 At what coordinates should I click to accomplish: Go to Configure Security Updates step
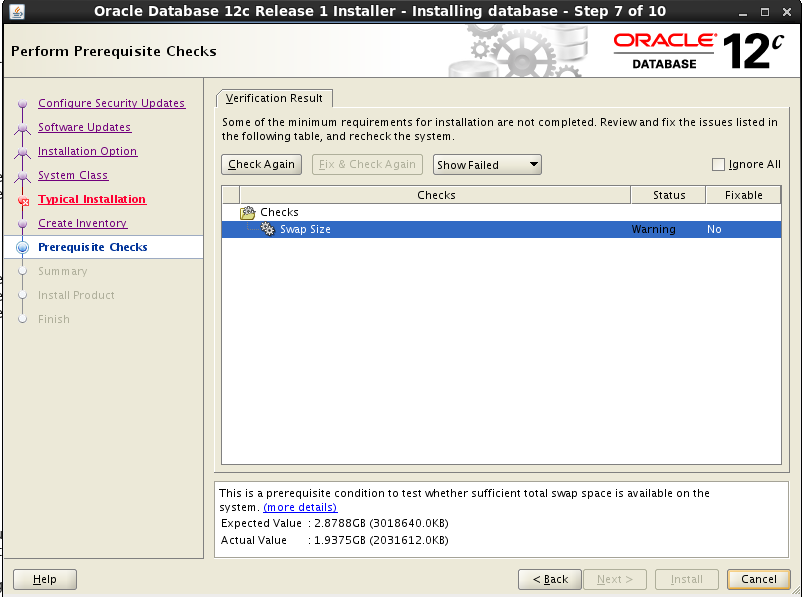(112, 103)
